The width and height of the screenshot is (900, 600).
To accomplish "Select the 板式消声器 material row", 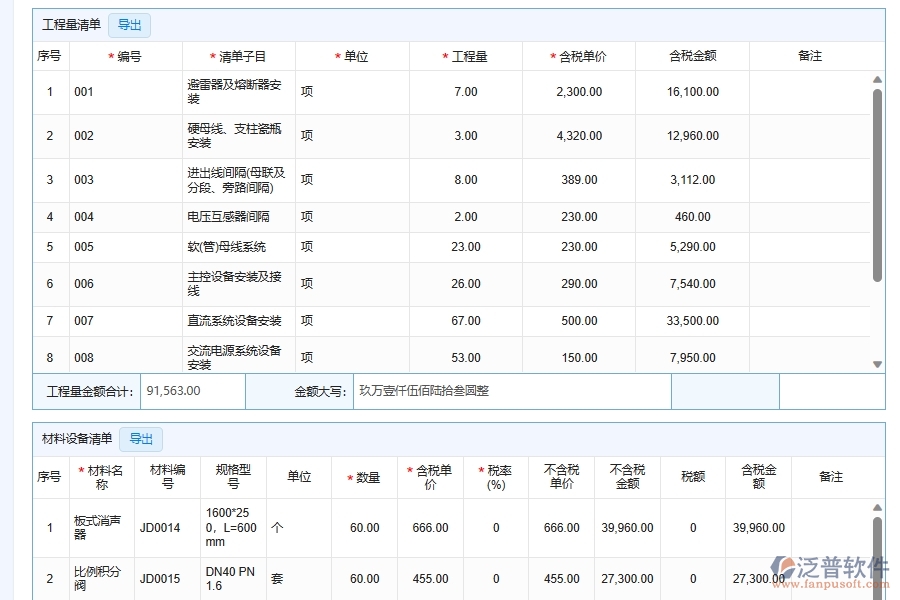I will [100, 527].
